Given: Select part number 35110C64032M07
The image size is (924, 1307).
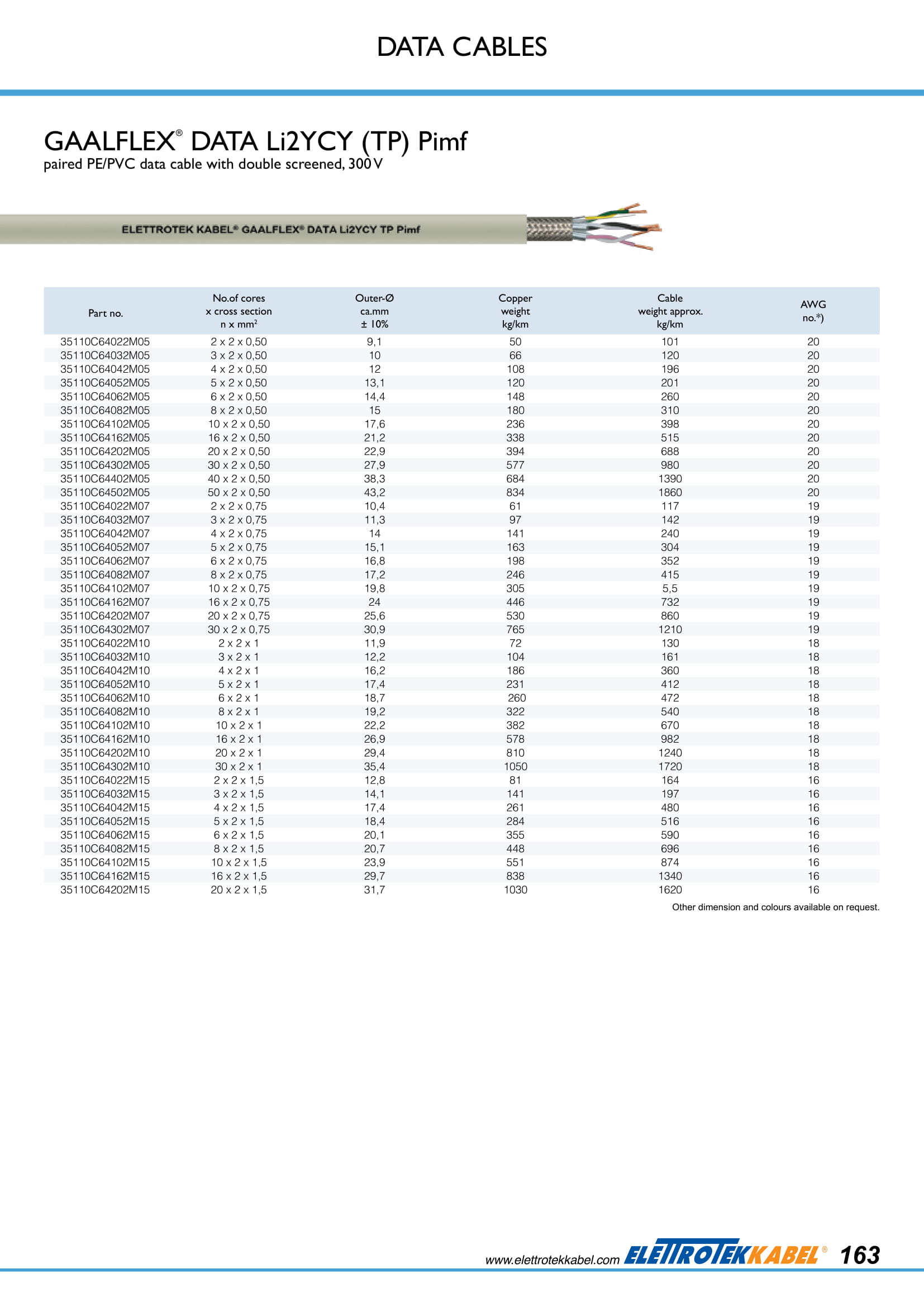Looking at the screenshot, I should (105, 520).
